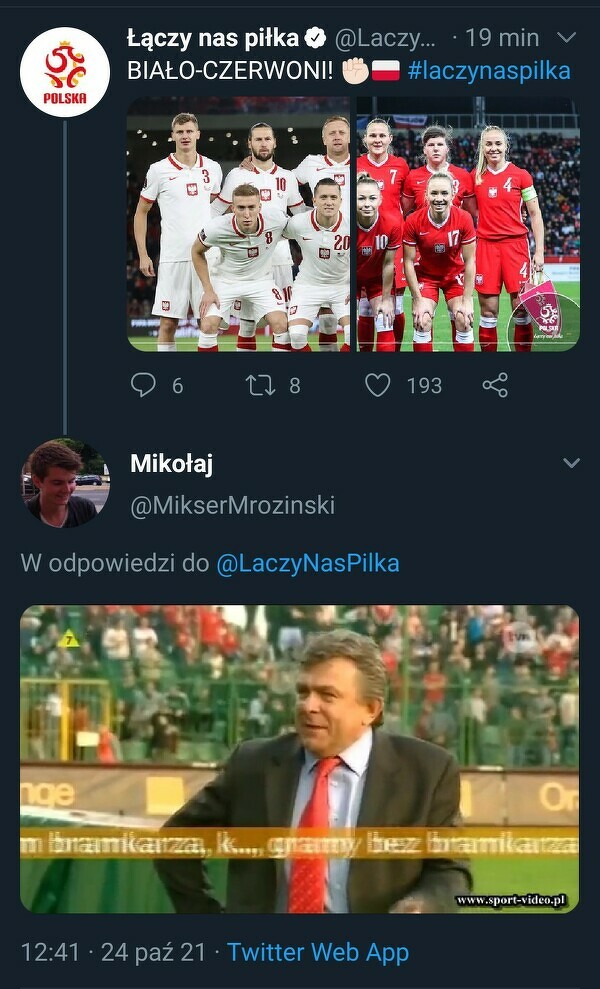The width and height of the screenshot is (600, 989).
Task: Like the tweet with heart icon
Action: coord(377,385)
